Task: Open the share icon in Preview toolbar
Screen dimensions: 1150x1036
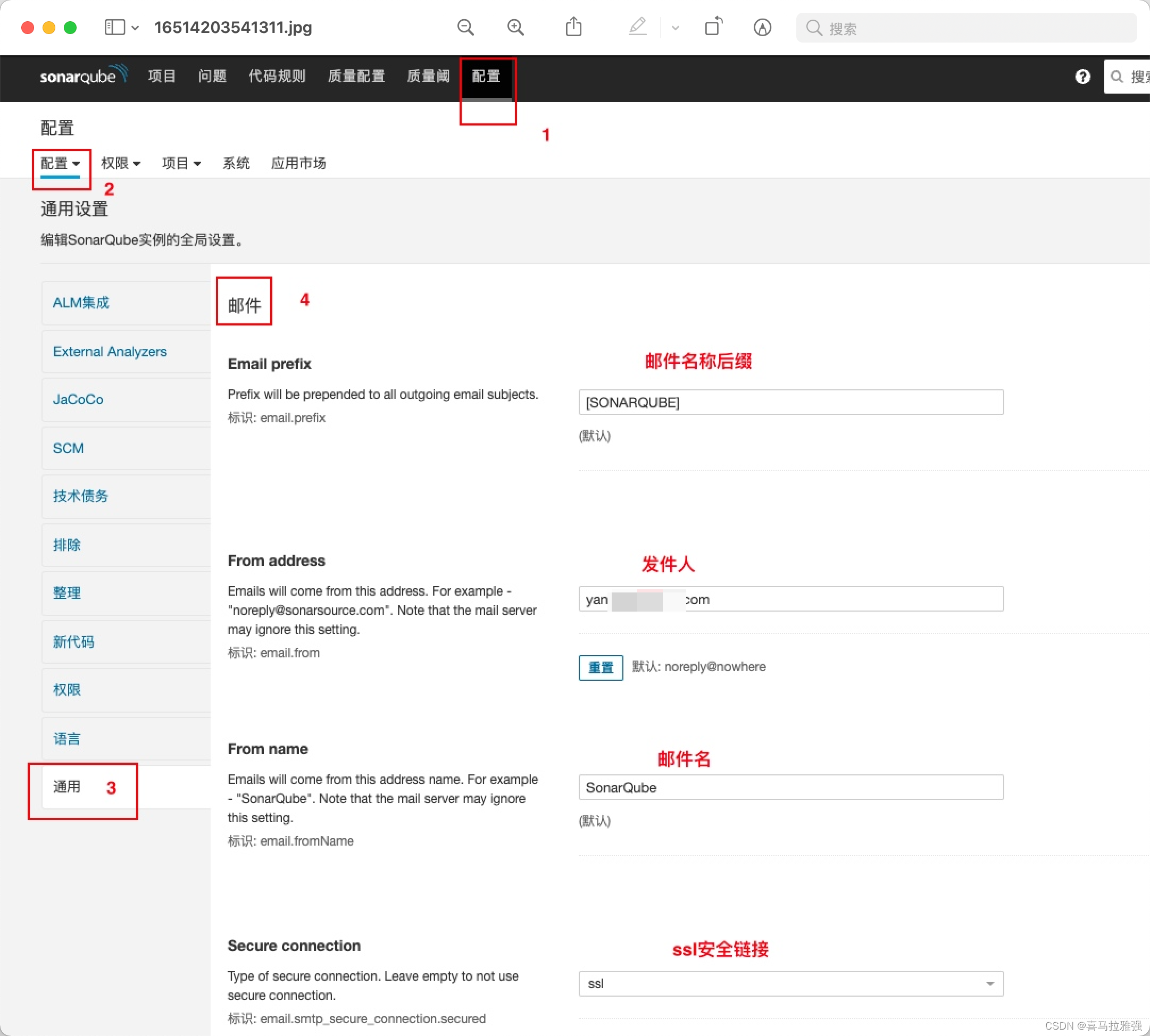Action: coord(573,27)
